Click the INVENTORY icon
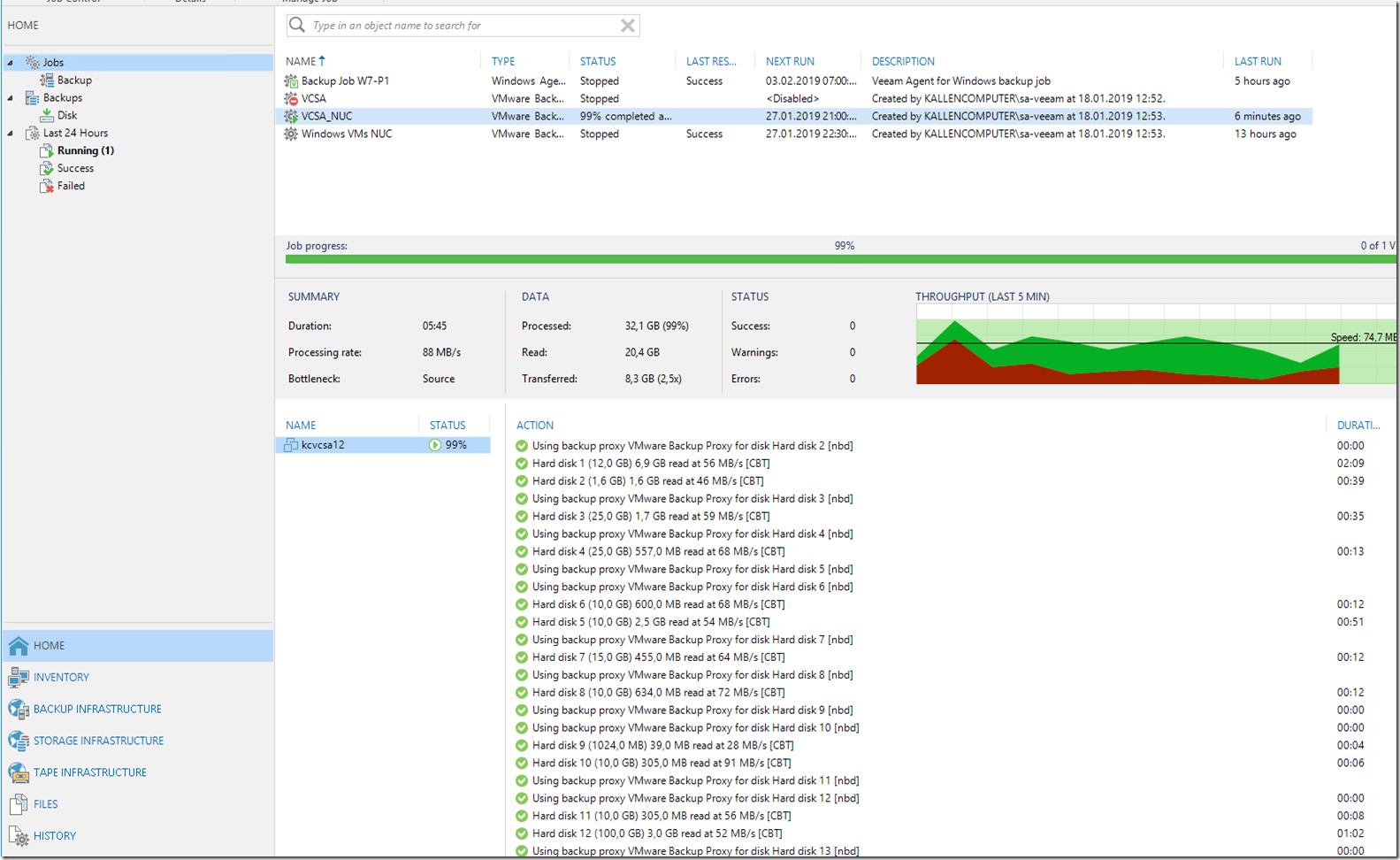Viewport: 1400px width, 860px height. tap(19, 678)
